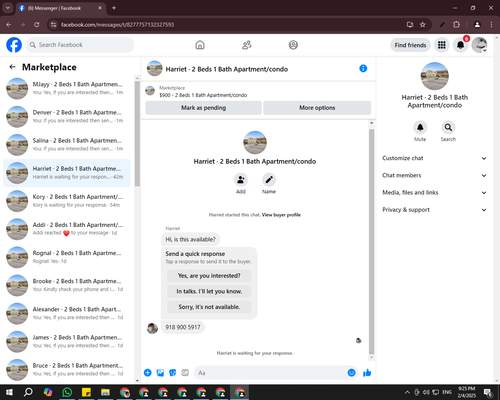Open Windows Start menu

click(x=9, y=392)
